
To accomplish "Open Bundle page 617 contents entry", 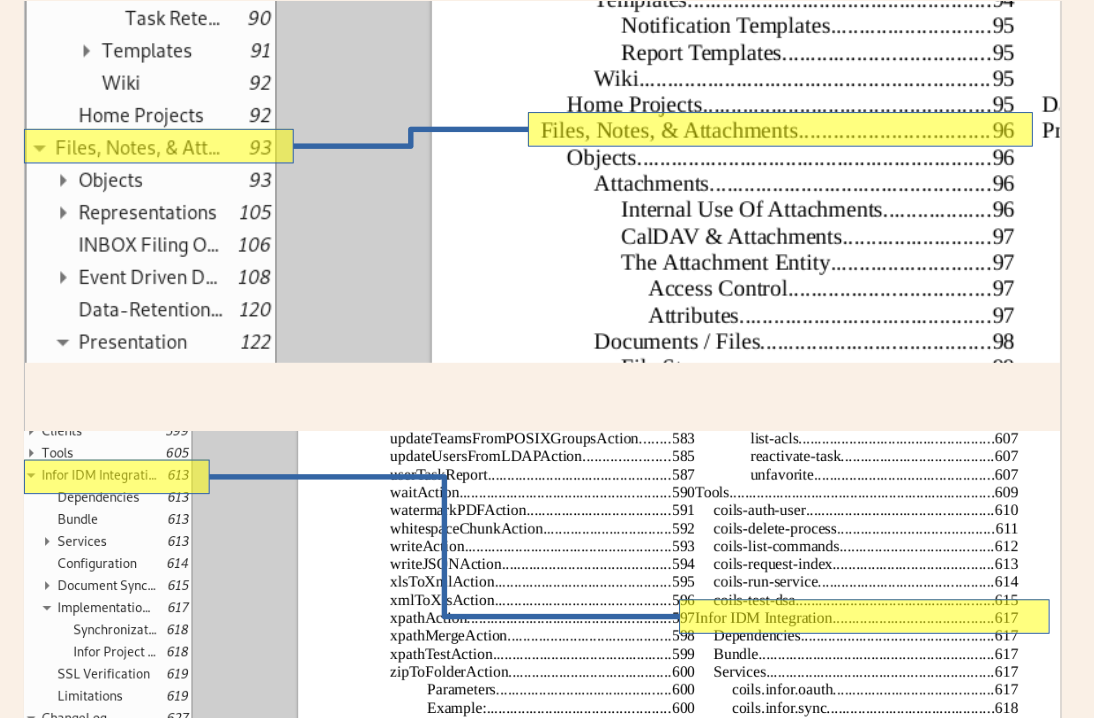I will tap(865, 655).
